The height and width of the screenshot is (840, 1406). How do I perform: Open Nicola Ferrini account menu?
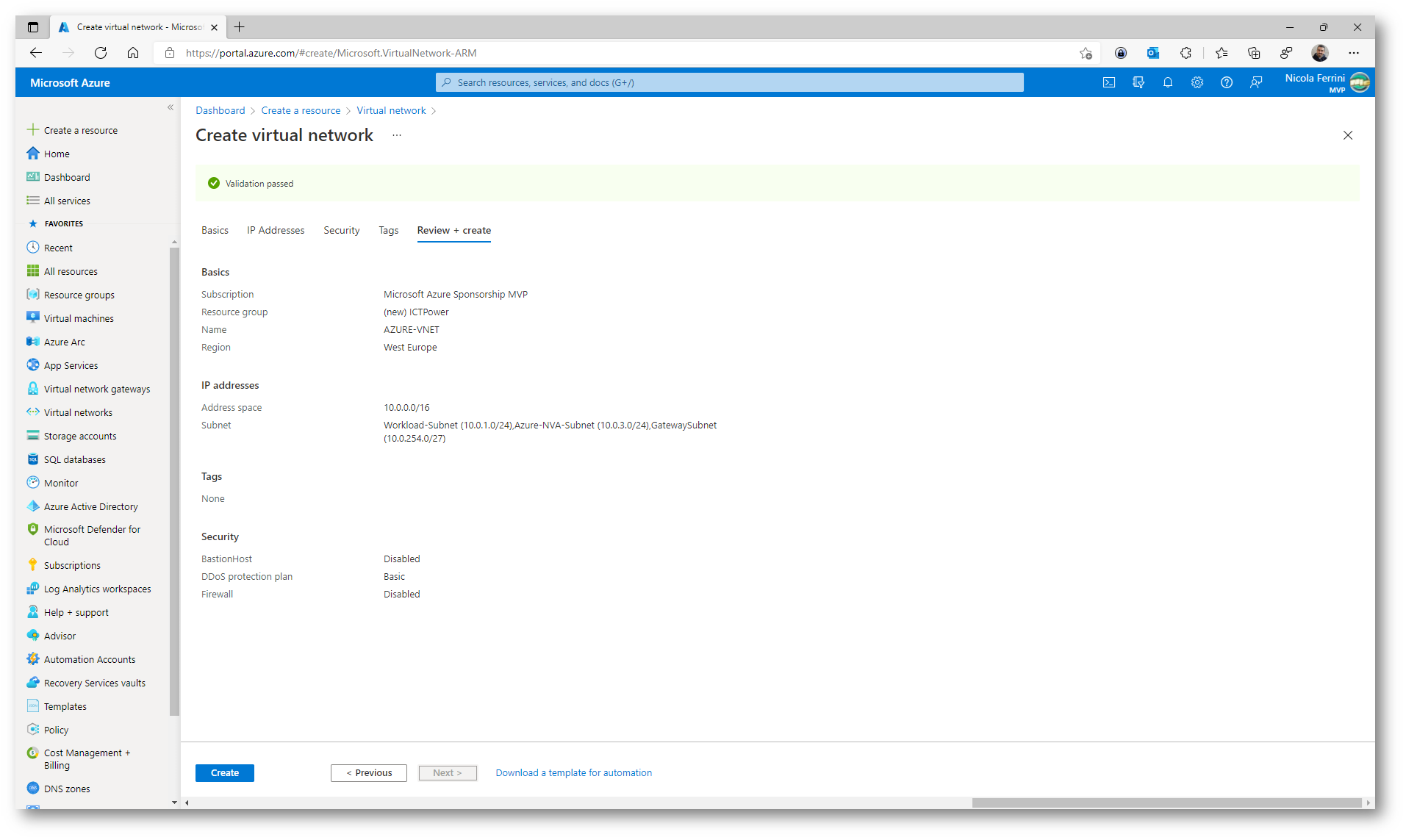tap(1327, 82)
